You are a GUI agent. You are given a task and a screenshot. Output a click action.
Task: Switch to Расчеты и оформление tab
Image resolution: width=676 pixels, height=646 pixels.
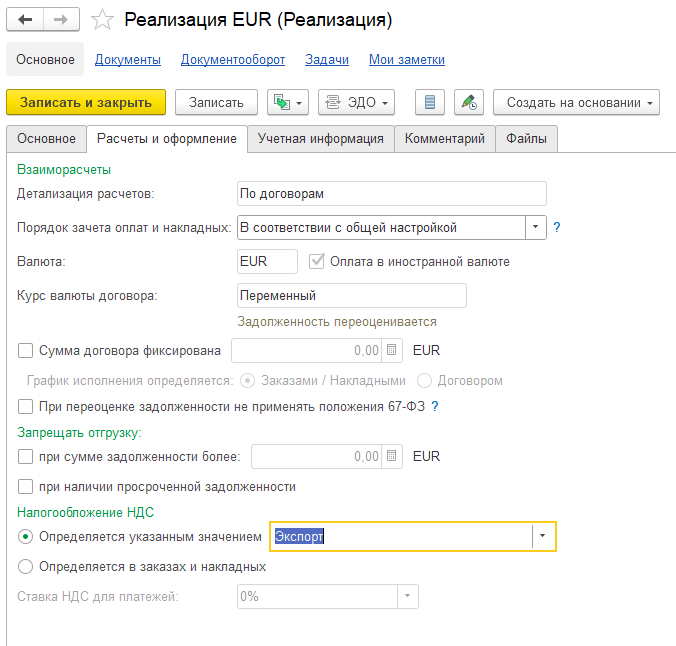[167, 139]
